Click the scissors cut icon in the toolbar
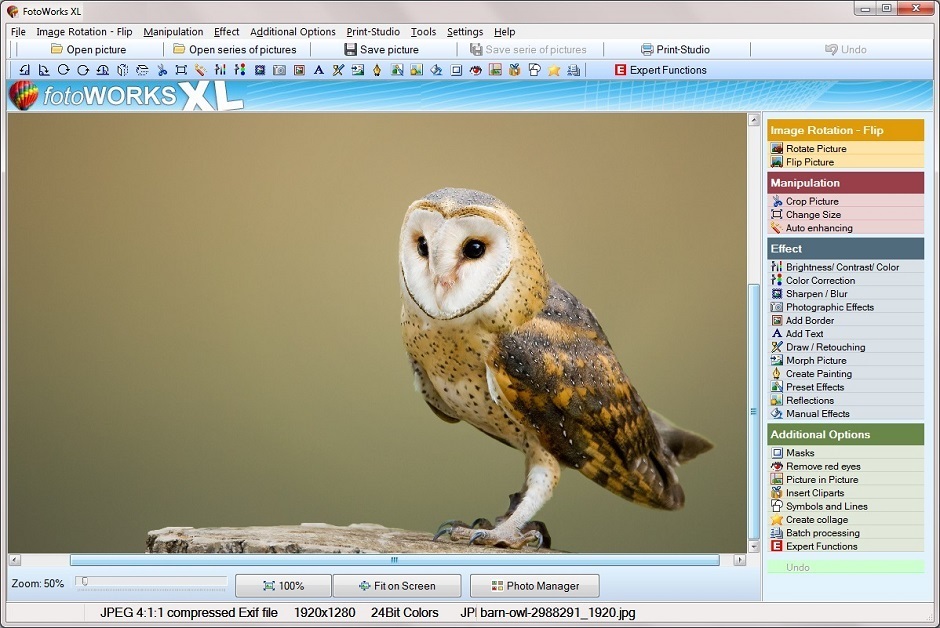The height and width of the screenshot is (628, 940). coord(162,70)
